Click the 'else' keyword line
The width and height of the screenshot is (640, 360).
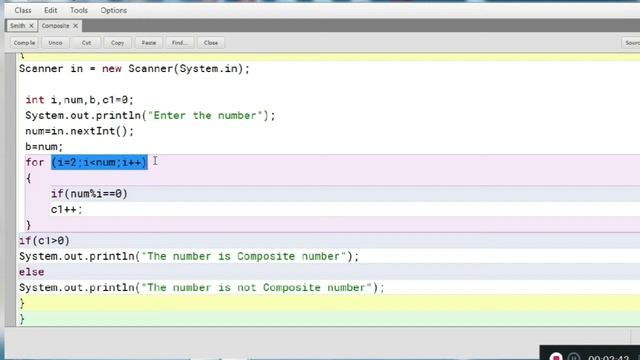click(31, 272)
